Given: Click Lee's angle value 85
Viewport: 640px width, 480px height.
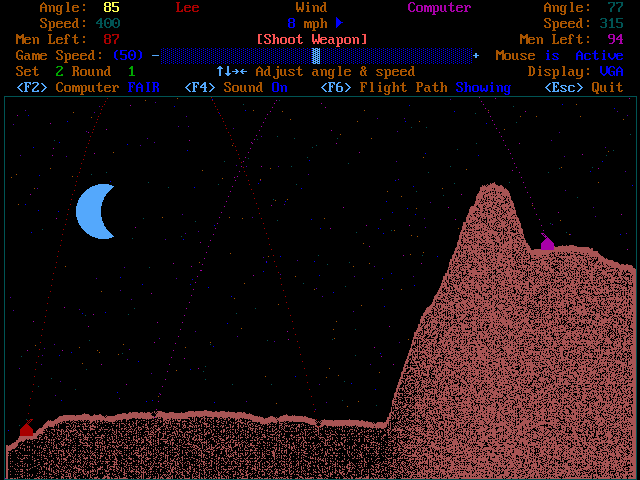Looking at the screenshot, I should [x=111, y=7].
